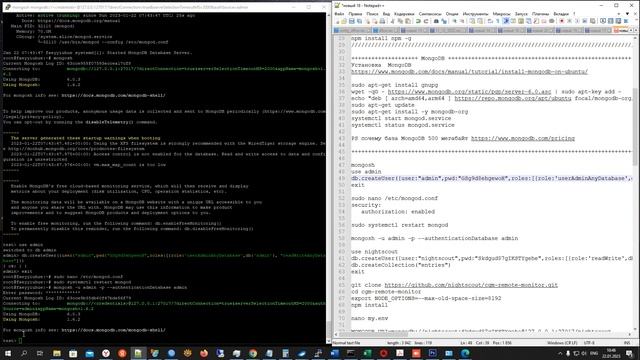Open the Синтаксисы menu
Image resolution: width=640 pixels, height=360 pixels.
pos(430,14)
